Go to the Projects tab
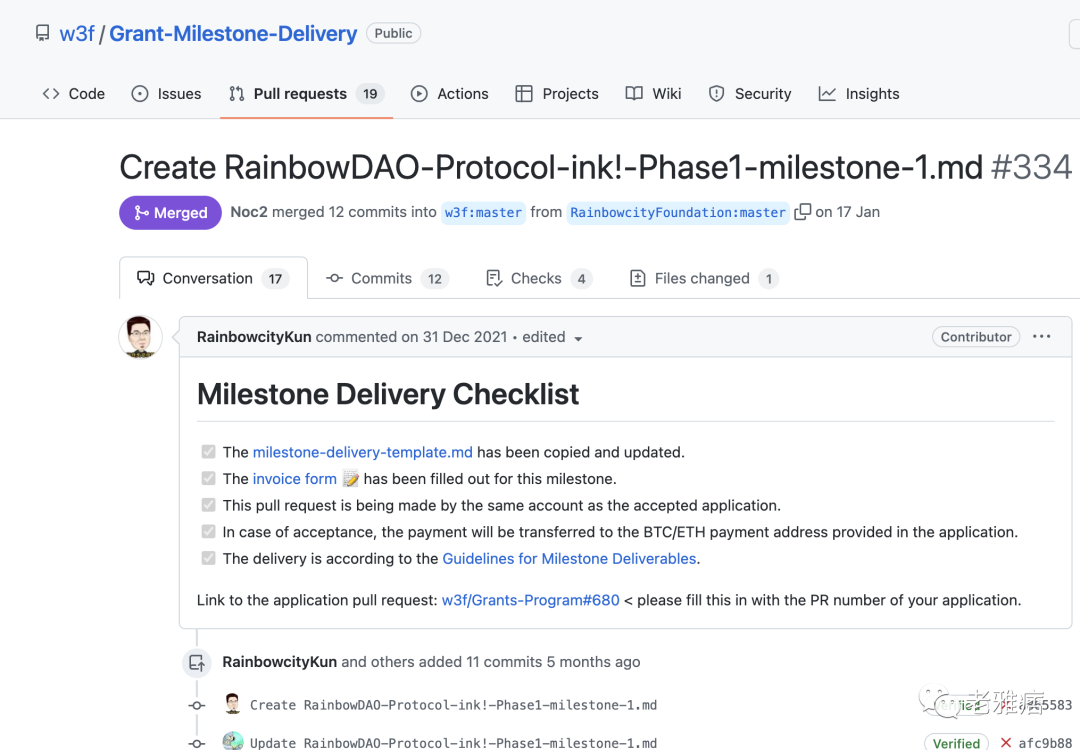This screenshot has width=1080, height=750. 557,94
